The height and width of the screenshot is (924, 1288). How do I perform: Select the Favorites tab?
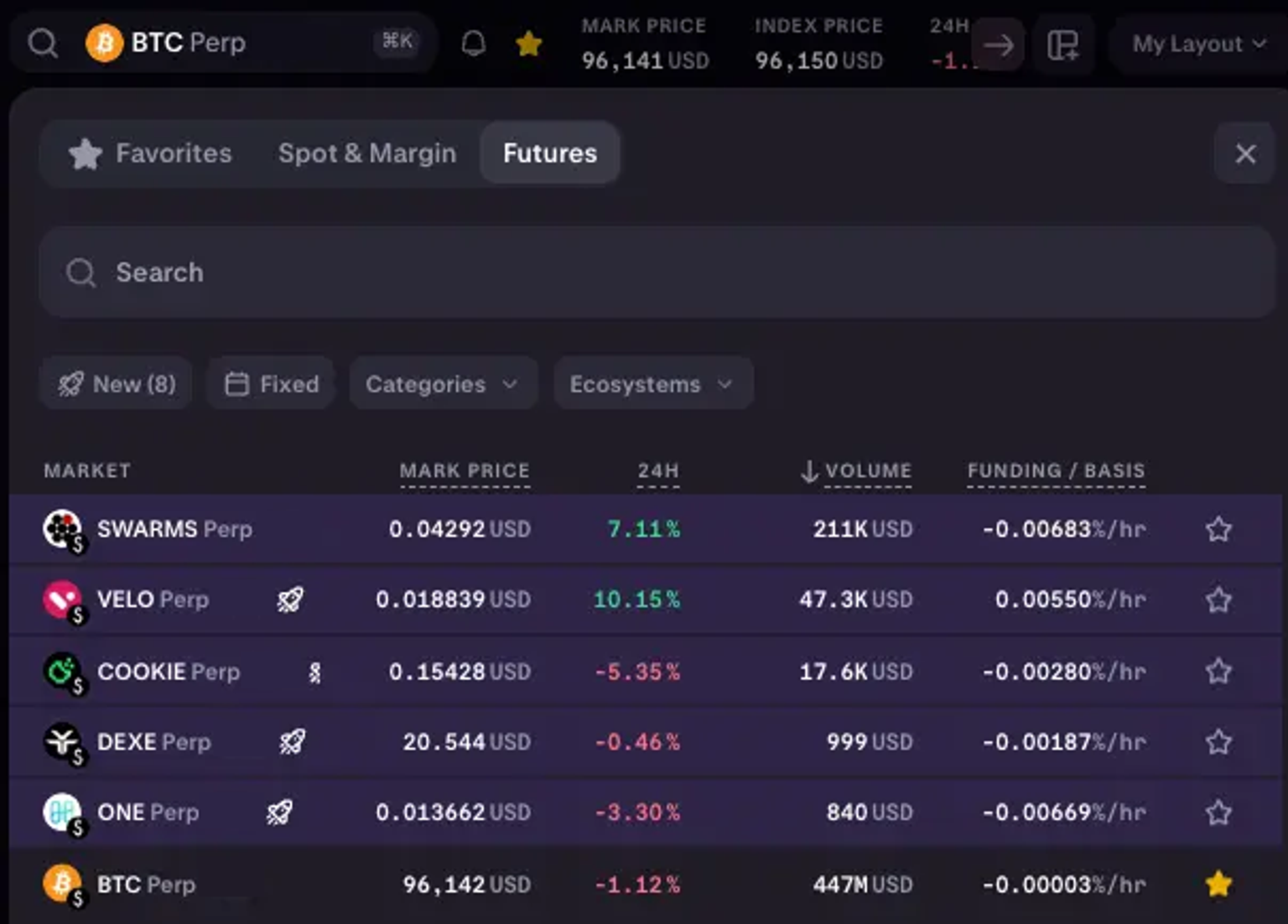tap(151, 153)
